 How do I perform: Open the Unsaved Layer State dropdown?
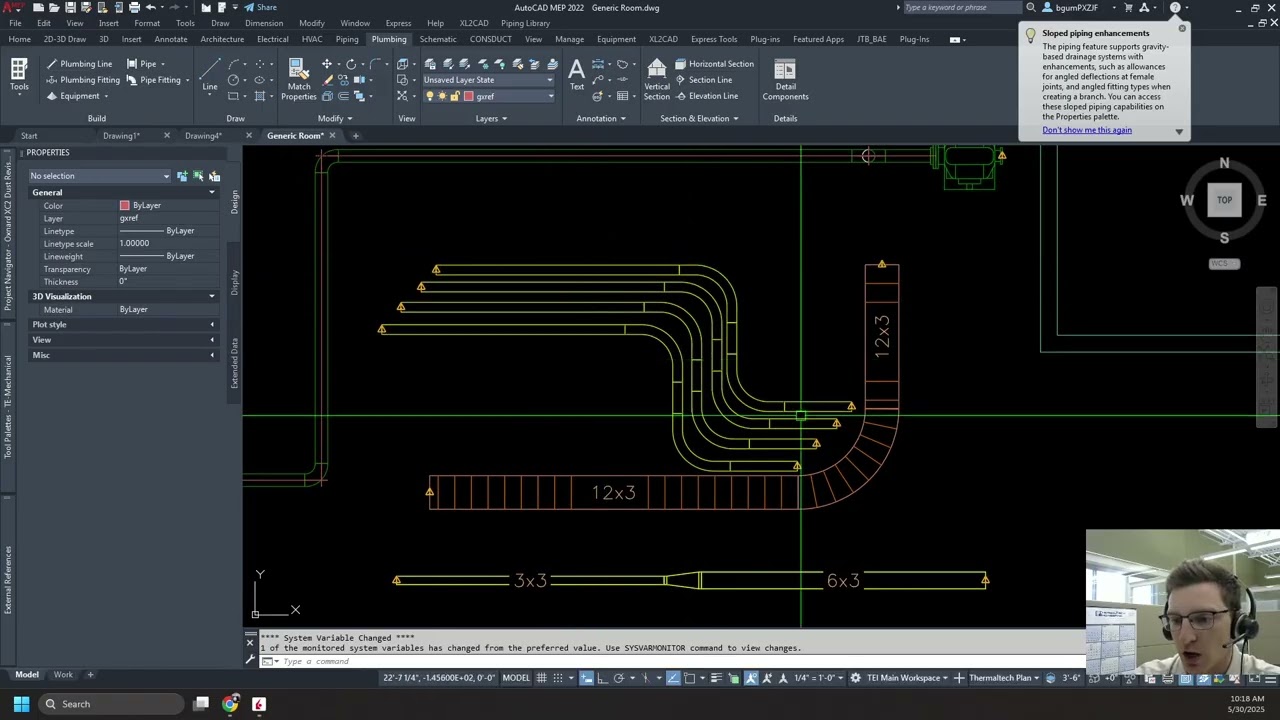pos(488,80)
